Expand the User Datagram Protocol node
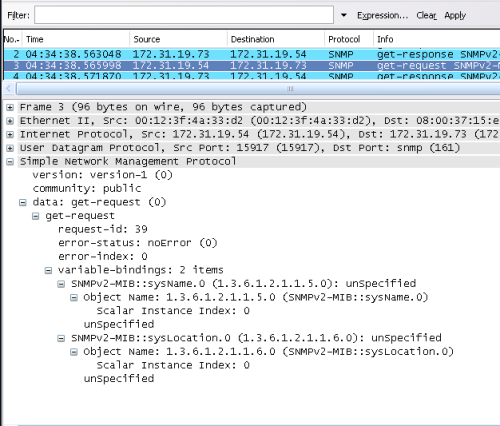The height and width of the screenshot is (426, 500). (x=10, y=148)
